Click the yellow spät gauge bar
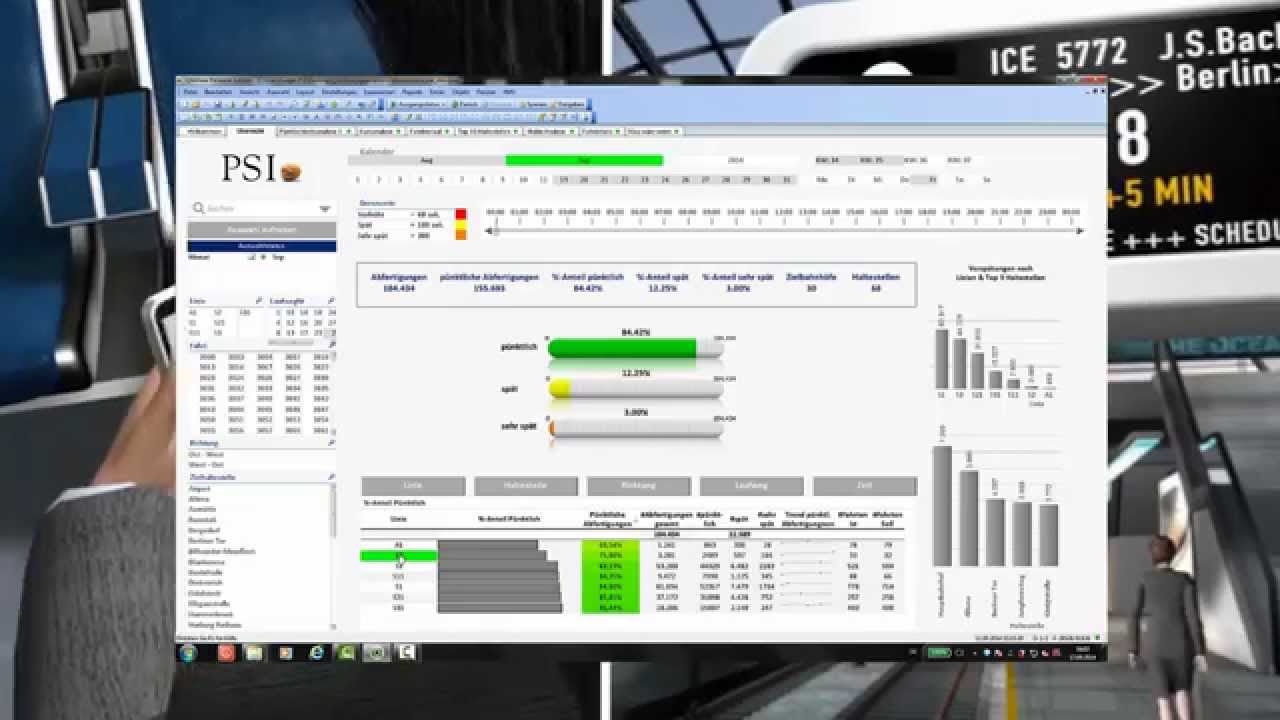The height and width of the screenshot is (720, 1280). tap(559, 388)
